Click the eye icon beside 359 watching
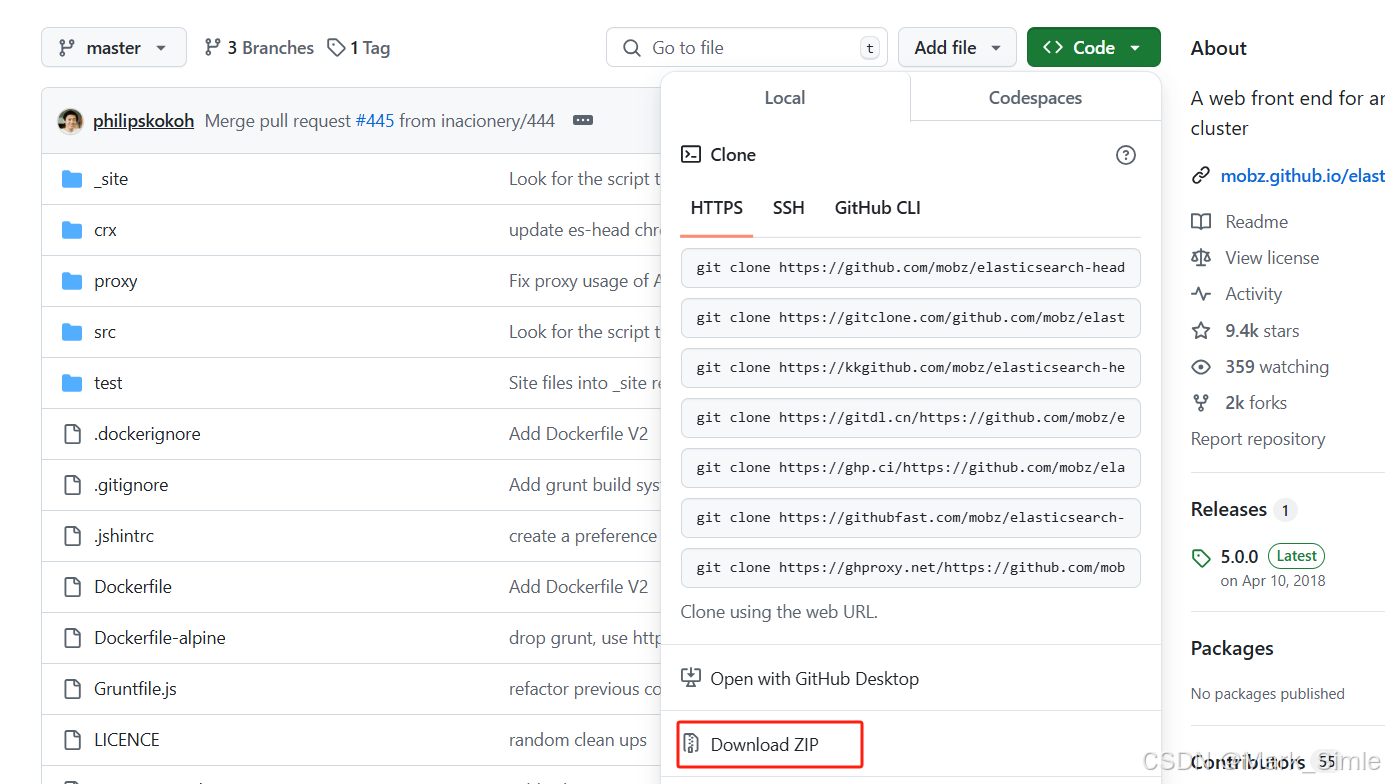 point(1201,367)
